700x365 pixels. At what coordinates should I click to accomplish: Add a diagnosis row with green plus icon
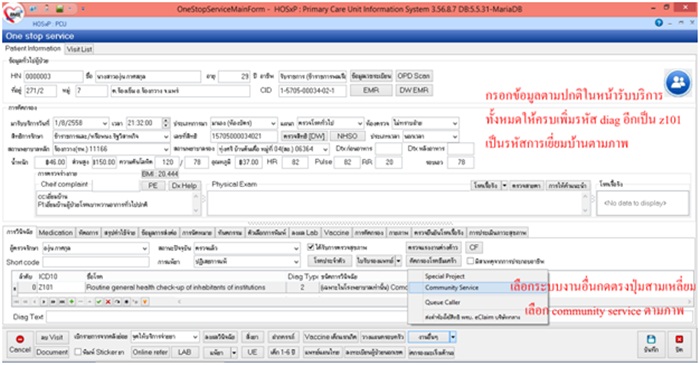point(71,302)
